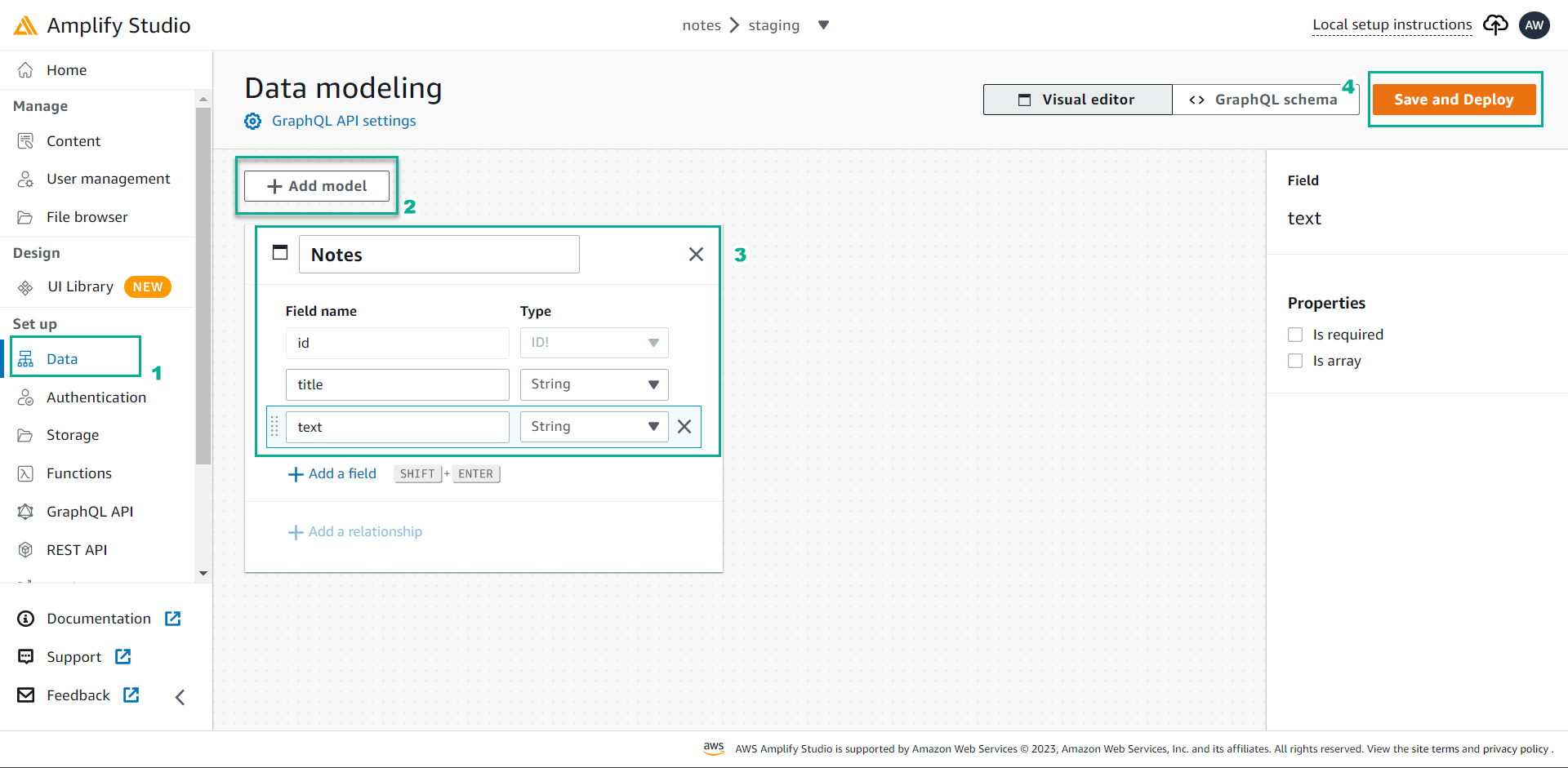The height and width of the screenshot is (768, 1568).
Task: Click sidebar scrollbar up arrow
Action: (x=203, y=99)
